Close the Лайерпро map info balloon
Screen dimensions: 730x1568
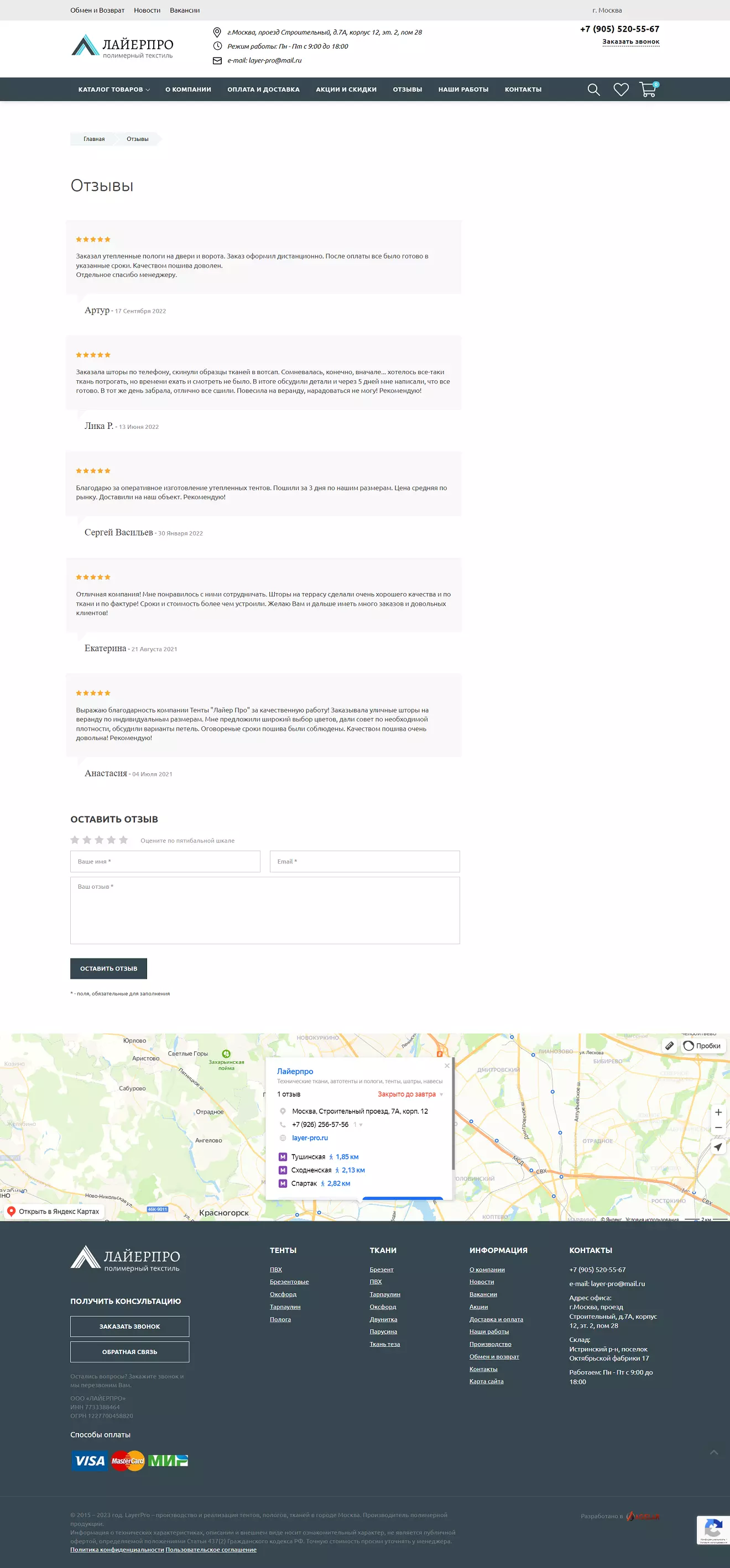click(447, 1066)
